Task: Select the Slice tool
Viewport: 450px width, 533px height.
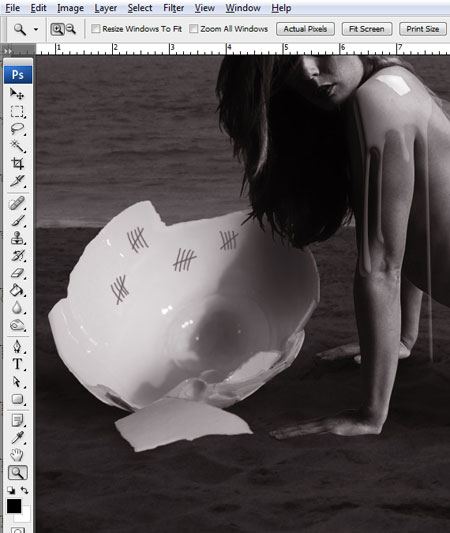Action: 17,181
